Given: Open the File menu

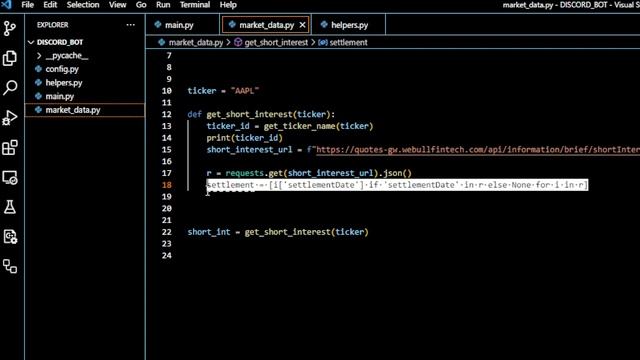Looking at the screenshot, I should [x=27, y=5].
